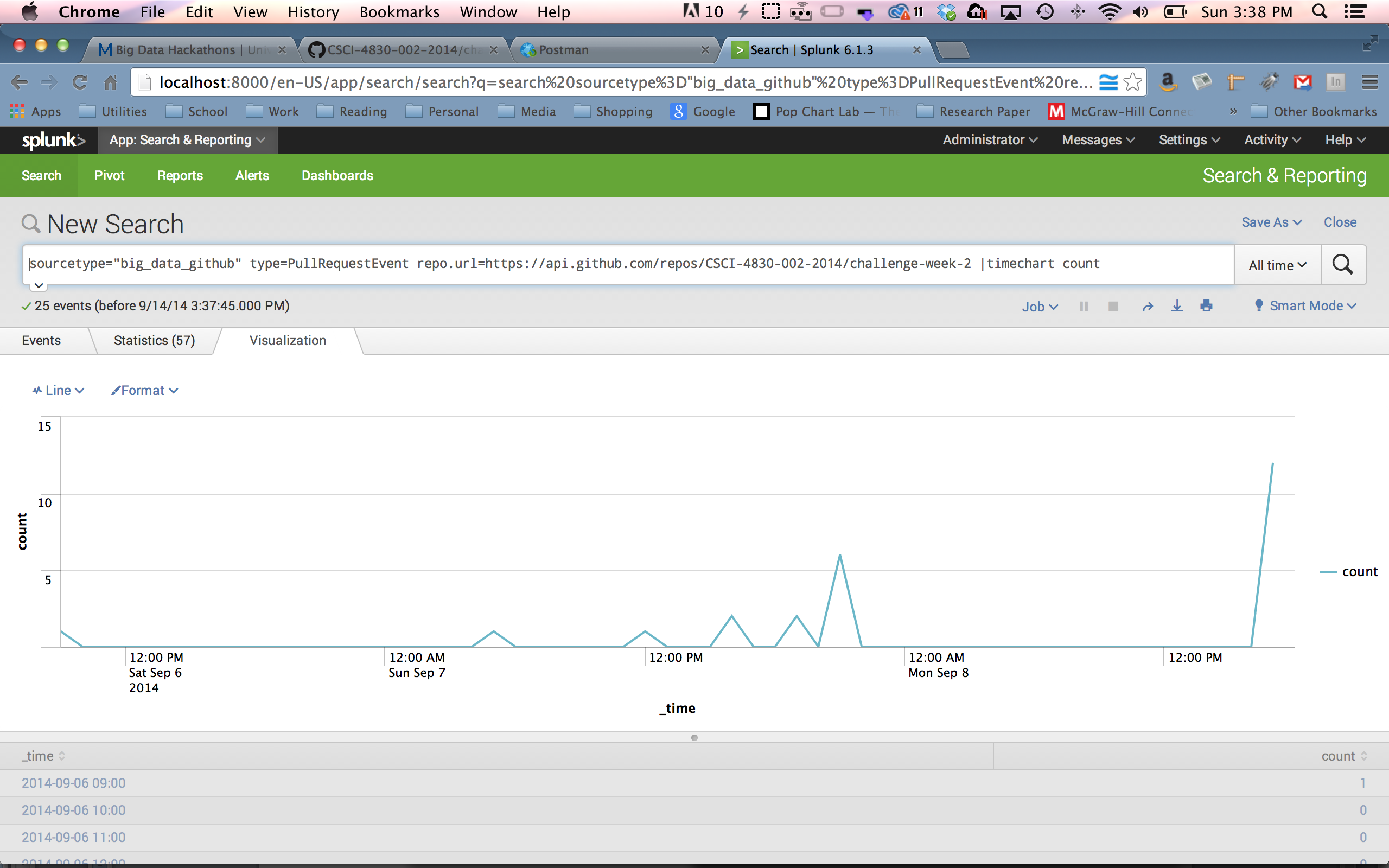Click the magnifier search submit button
Viewport: 1389px width, 868px height.
coord(1342,265)
